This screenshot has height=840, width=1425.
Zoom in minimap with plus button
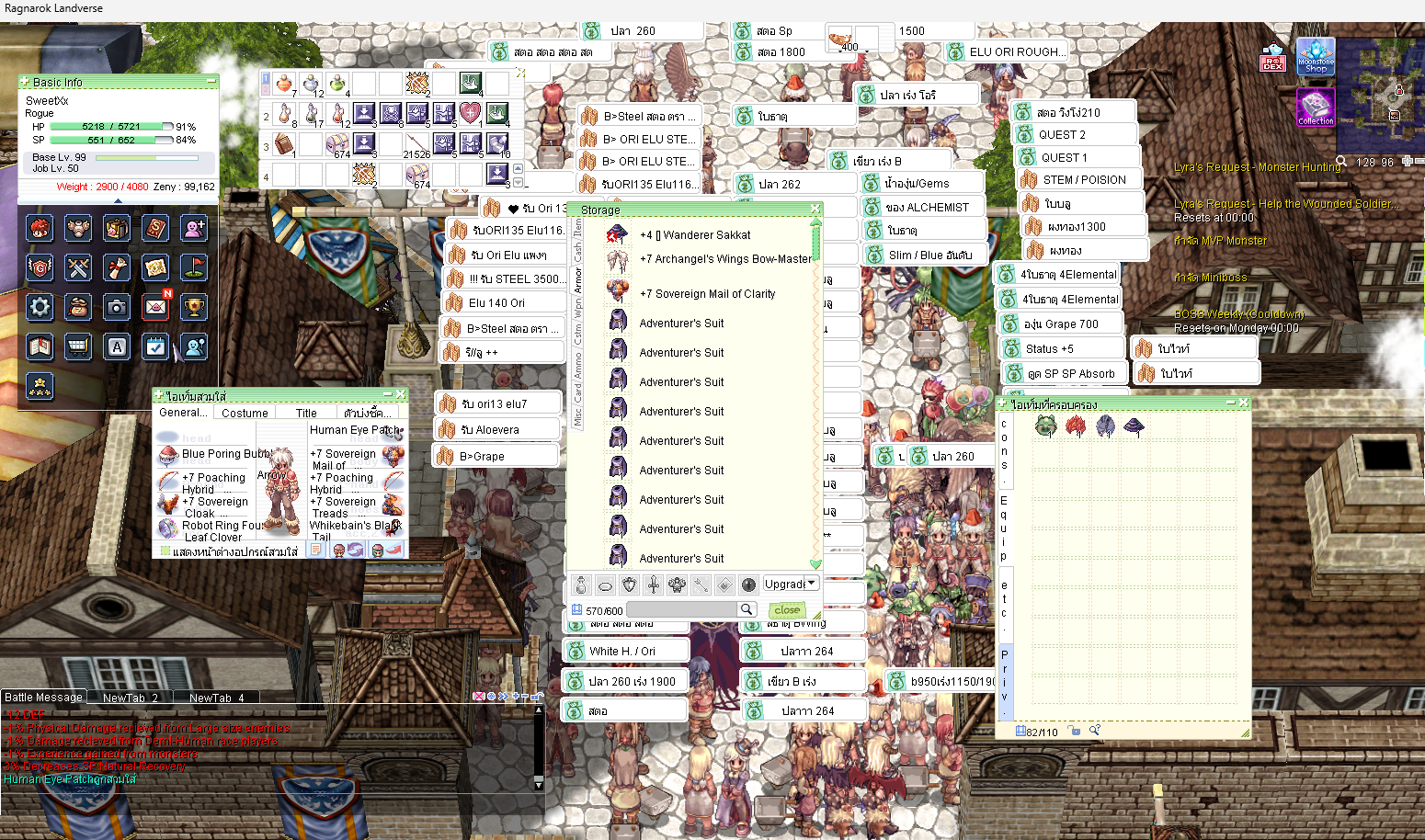(x=1407, y=162)
